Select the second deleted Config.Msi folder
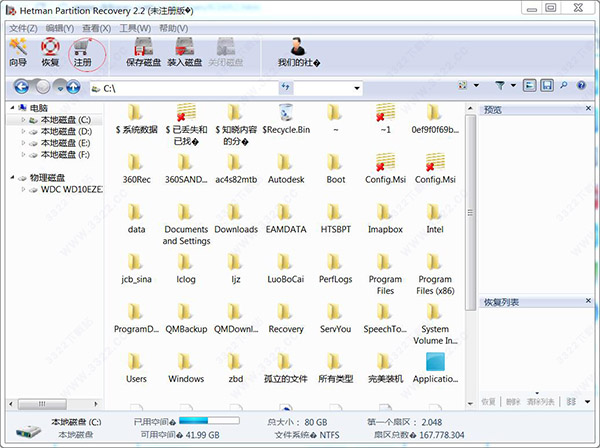The height and width of the screenshot is (448, 600). [x=435, y=169]
